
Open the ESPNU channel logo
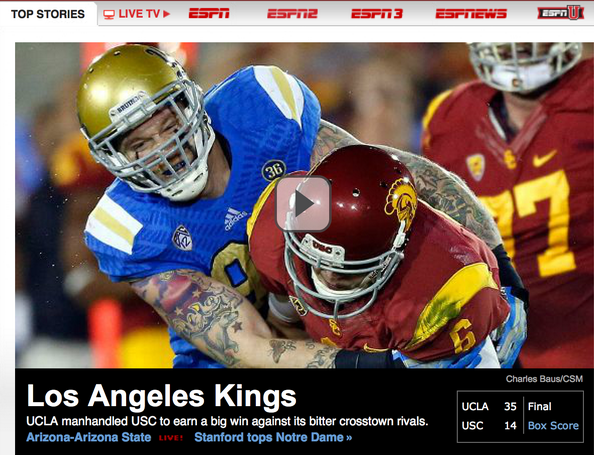[x=560, y=13]
